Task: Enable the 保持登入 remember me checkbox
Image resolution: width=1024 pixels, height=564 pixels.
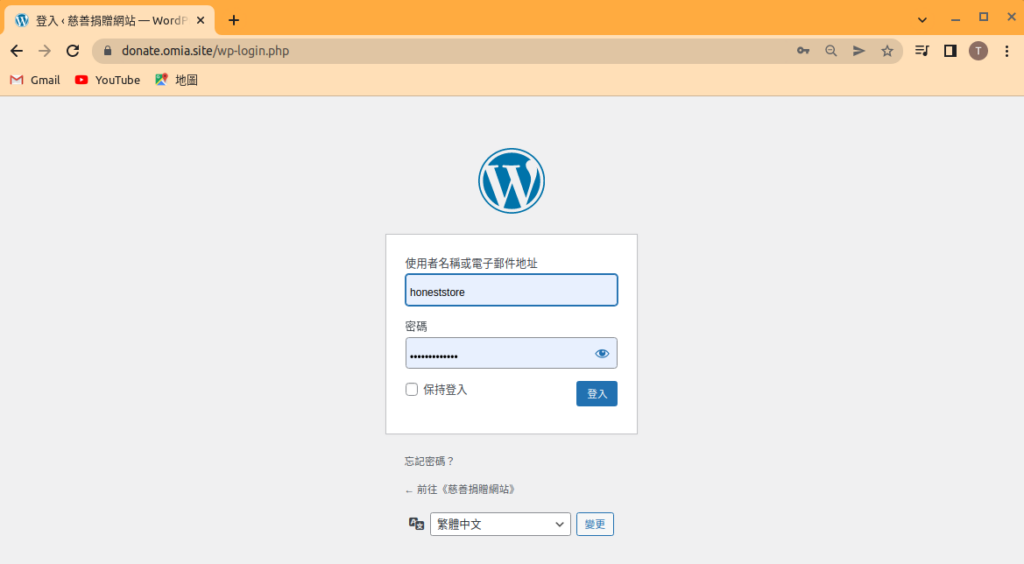Action: click(412, 390)
